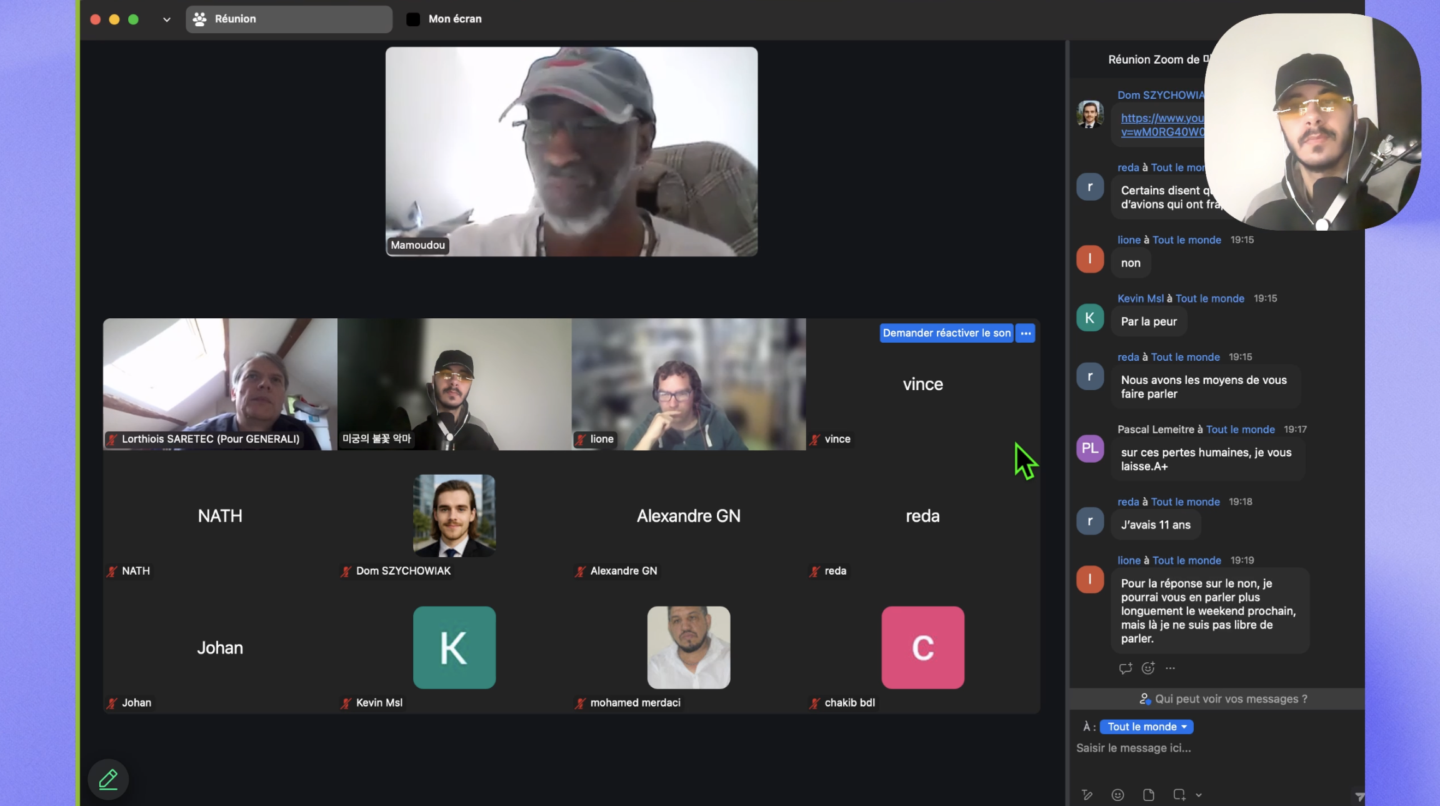
Task: Click 'Qui peut voir vos messages ?'
Action: pyautogui.click(x=1222, y=699)
